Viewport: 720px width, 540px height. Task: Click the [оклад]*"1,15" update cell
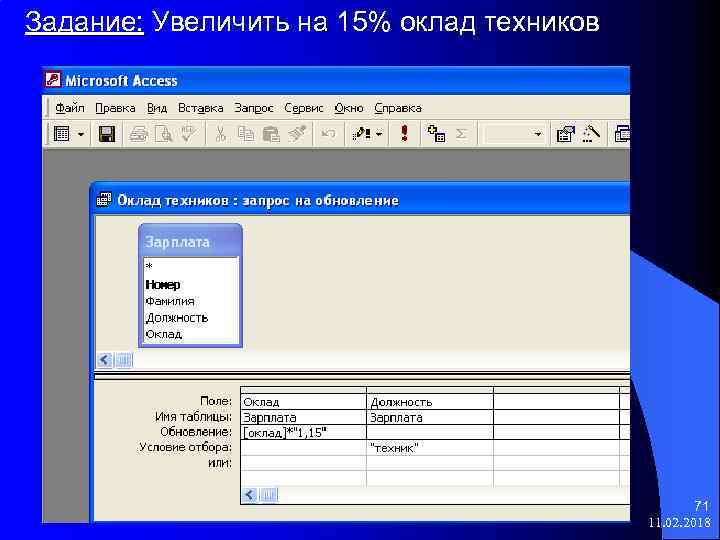304,433
